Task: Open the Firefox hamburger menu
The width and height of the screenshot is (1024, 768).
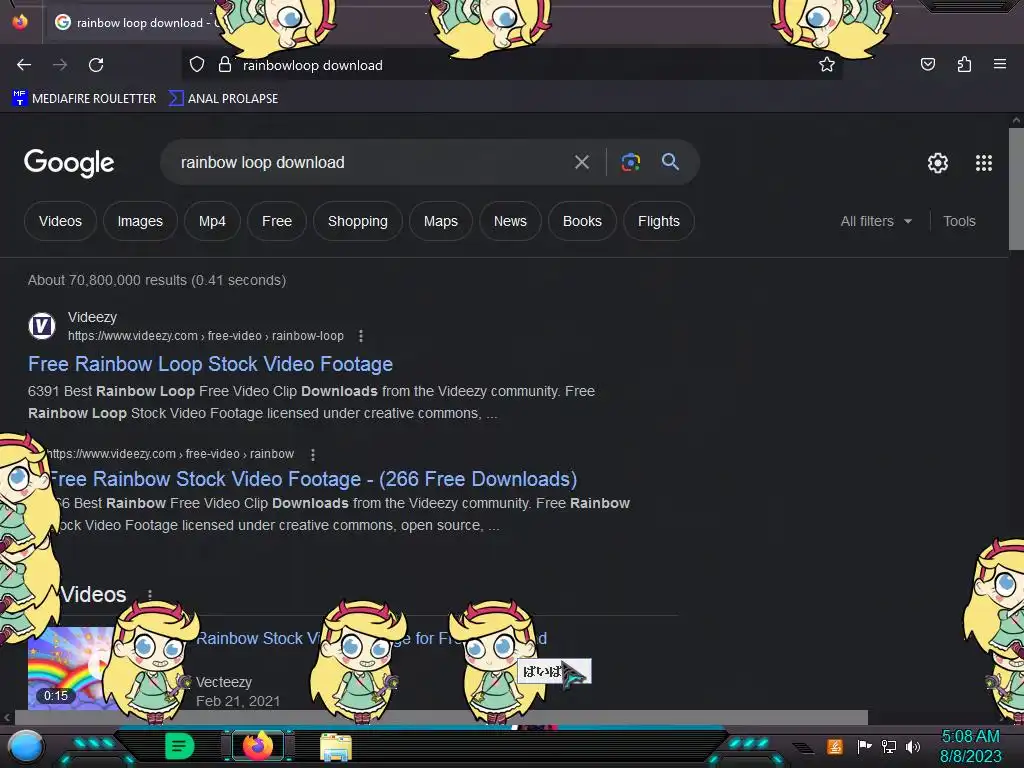Action: click(x=1000, y=64)
